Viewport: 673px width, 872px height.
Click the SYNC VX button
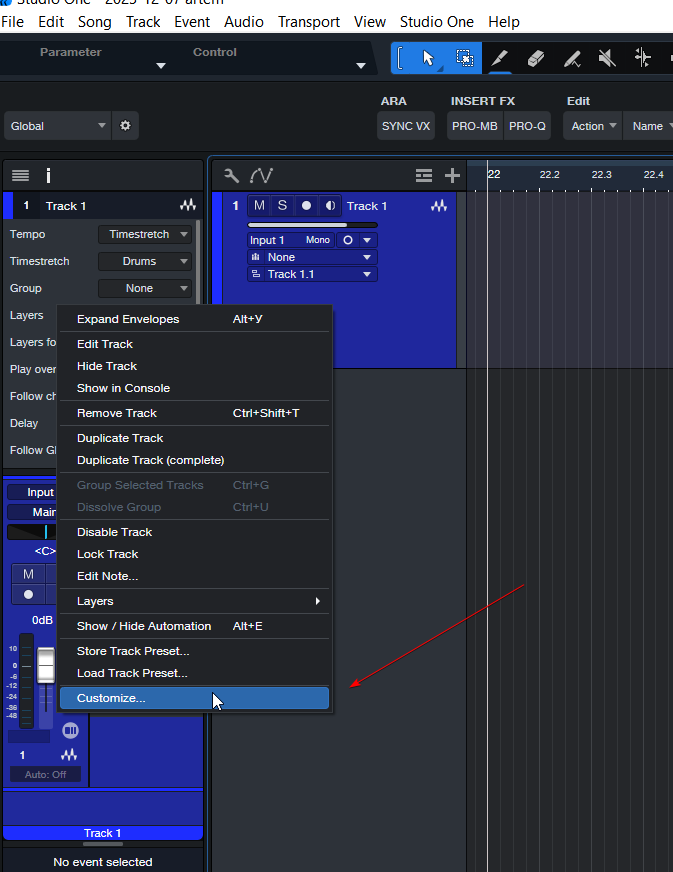pos(406,126)
